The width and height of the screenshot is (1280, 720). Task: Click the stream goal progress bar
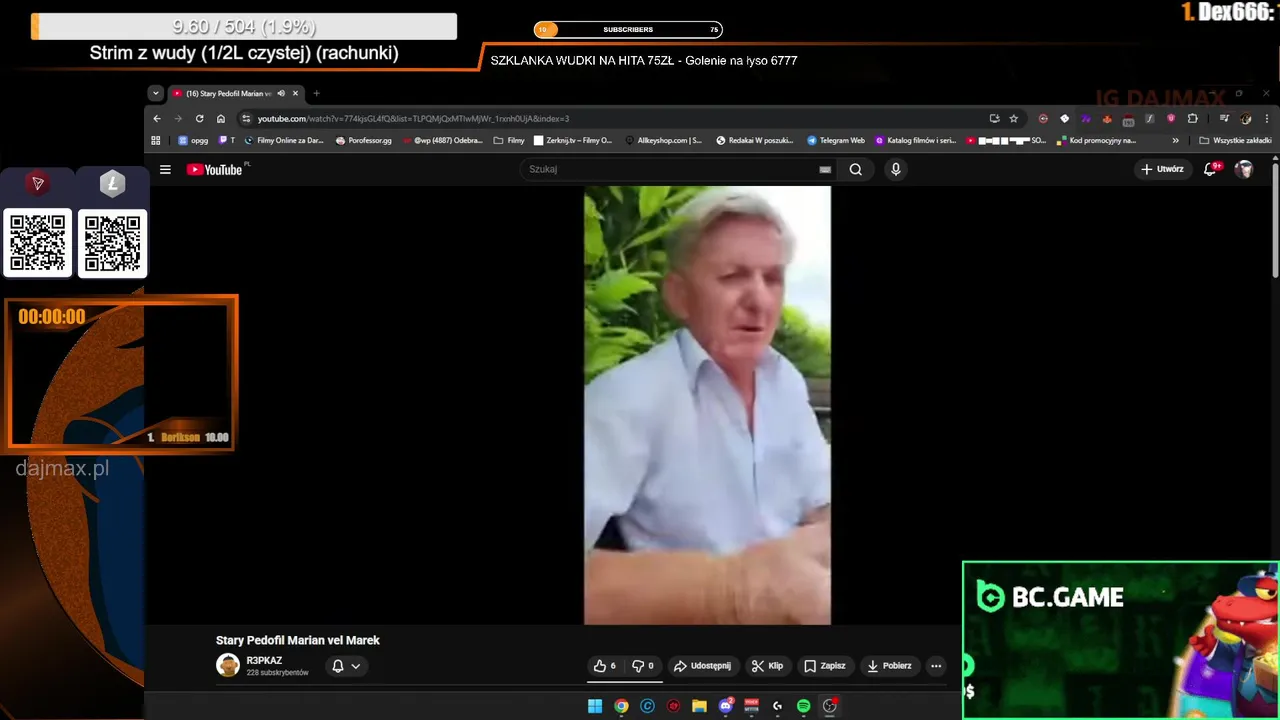pos(244,27)
